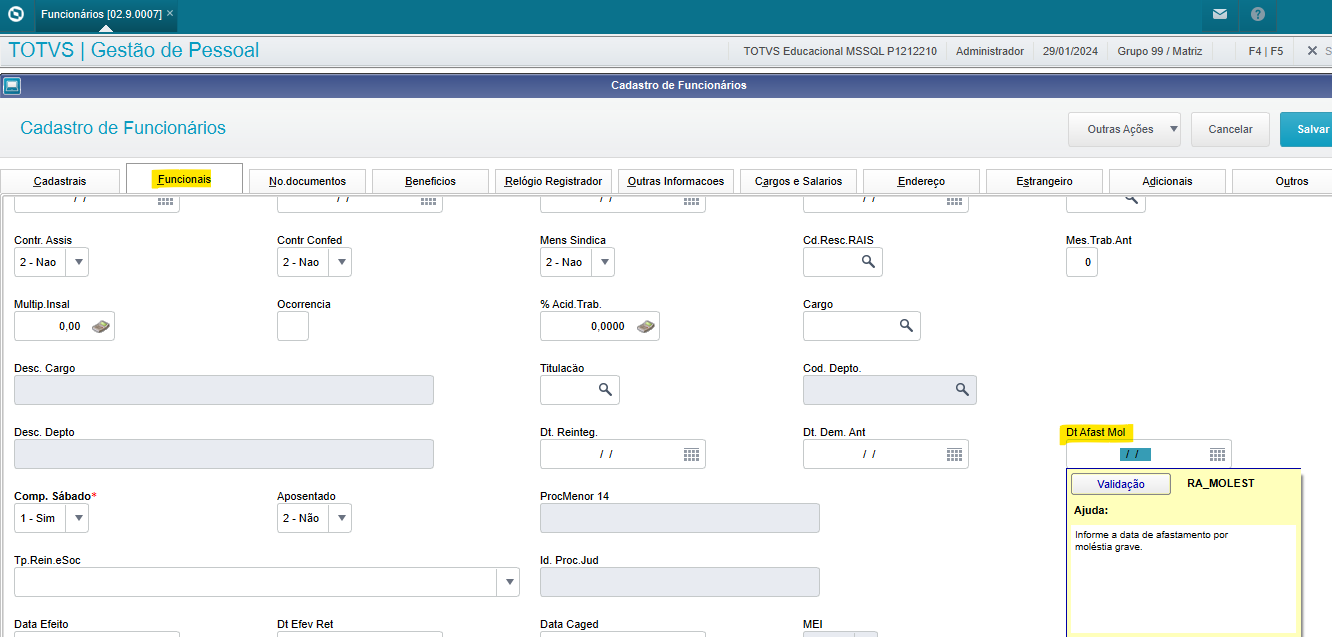Open the help question mark icon

[1257, 15]
